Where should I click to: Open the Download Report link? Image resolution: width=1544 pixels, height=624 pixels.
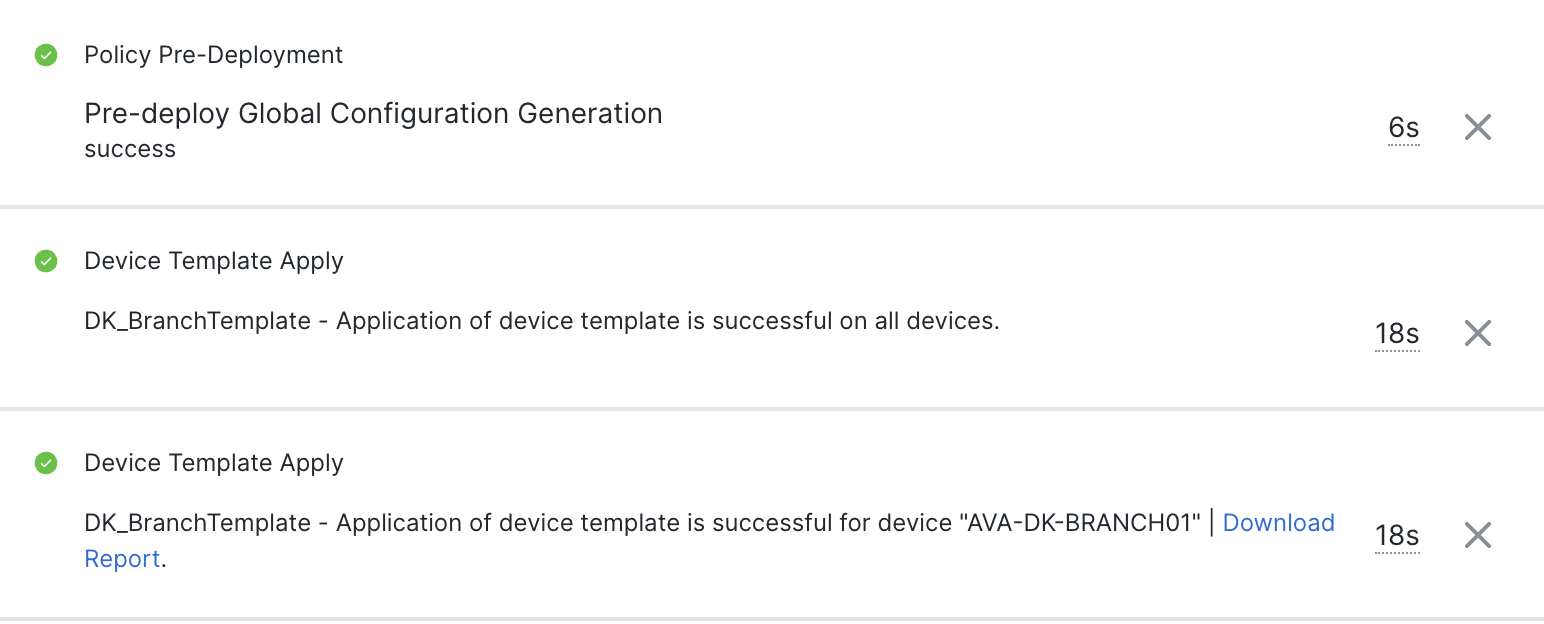[1278, 522]
